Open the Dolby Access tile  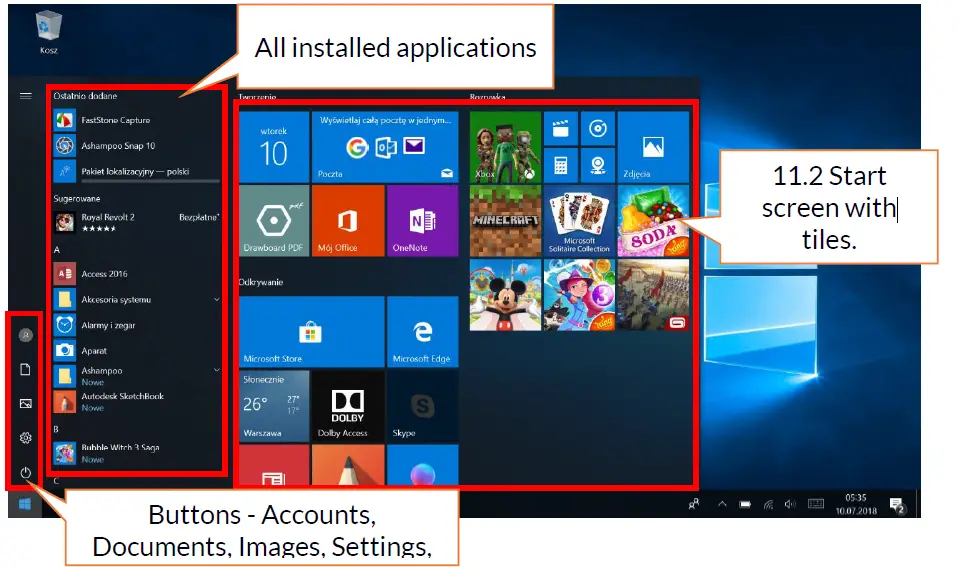point(348,406)
